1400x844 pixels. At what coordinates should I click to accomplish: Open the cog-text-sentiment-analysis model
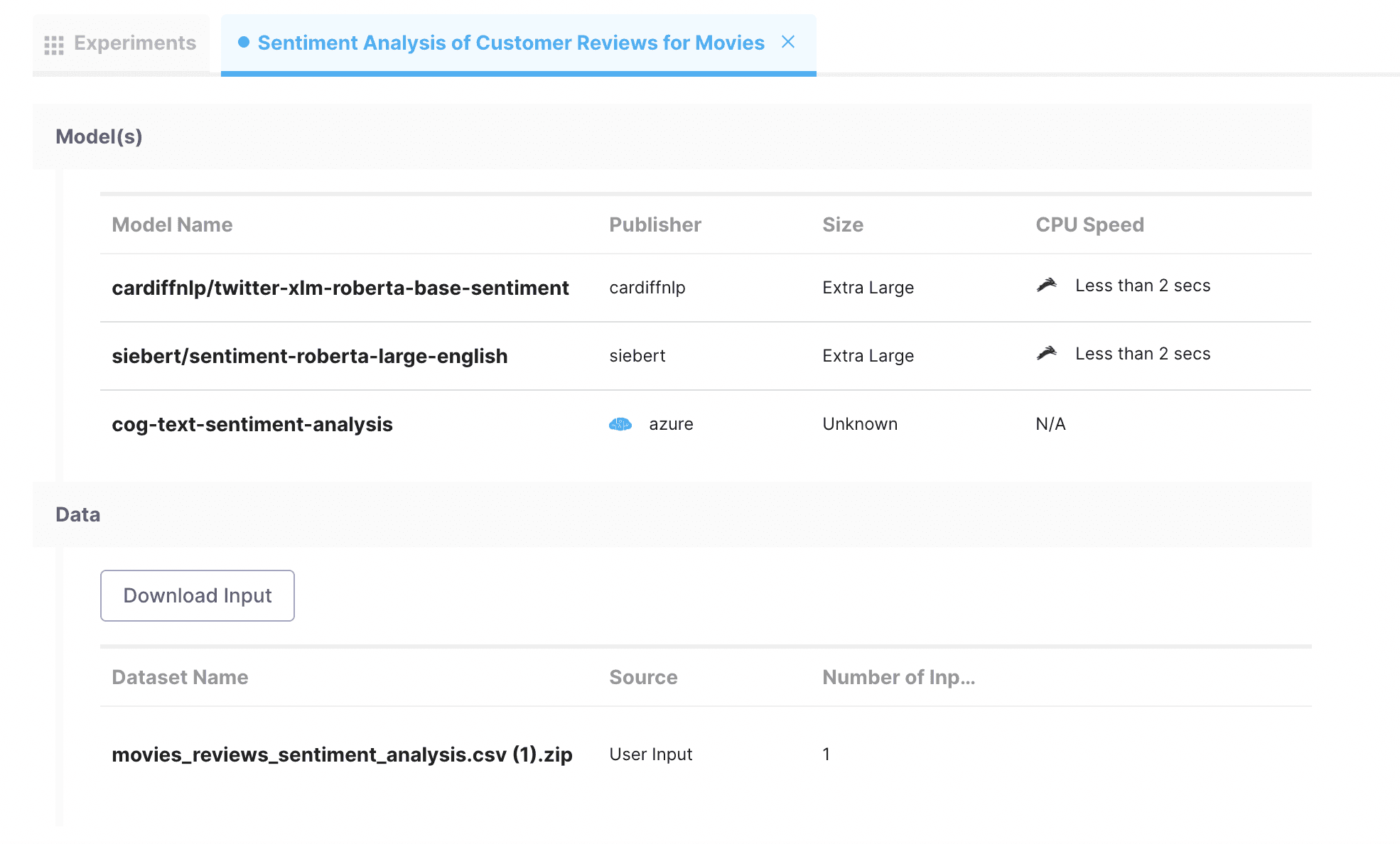252,424
